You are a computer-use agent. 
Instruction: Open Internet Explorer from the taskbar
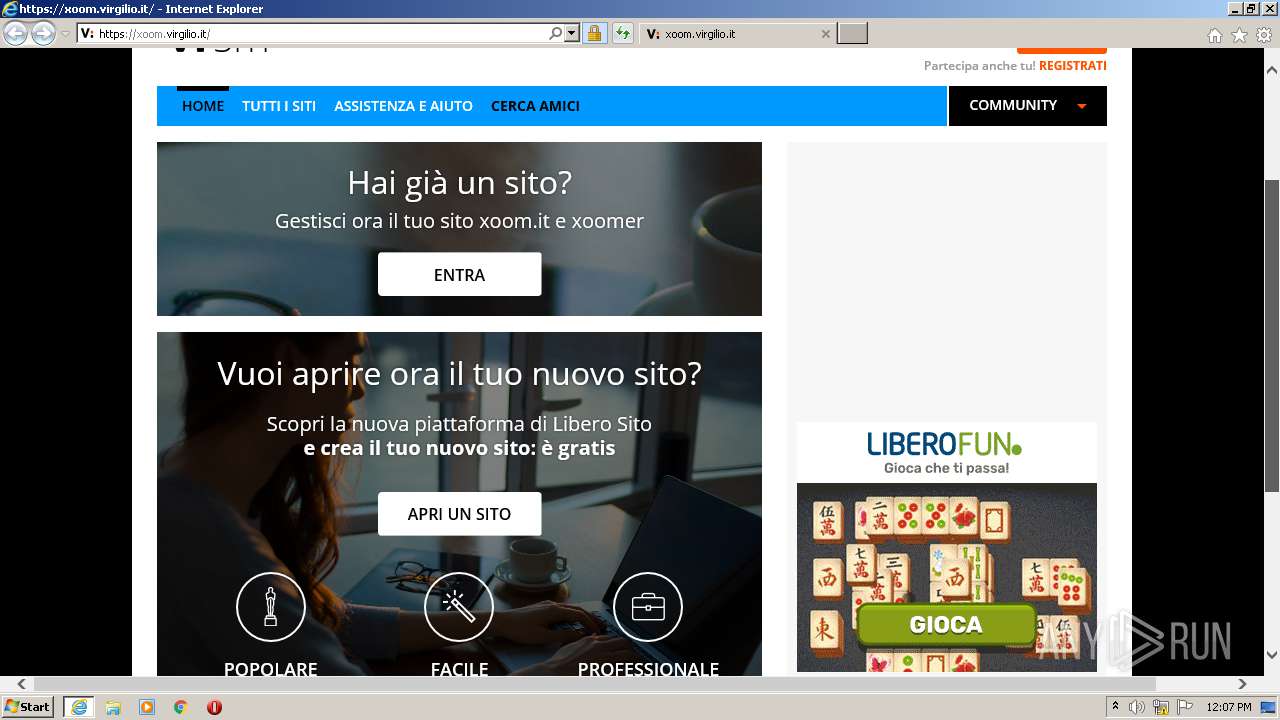(x=78, y=707)
